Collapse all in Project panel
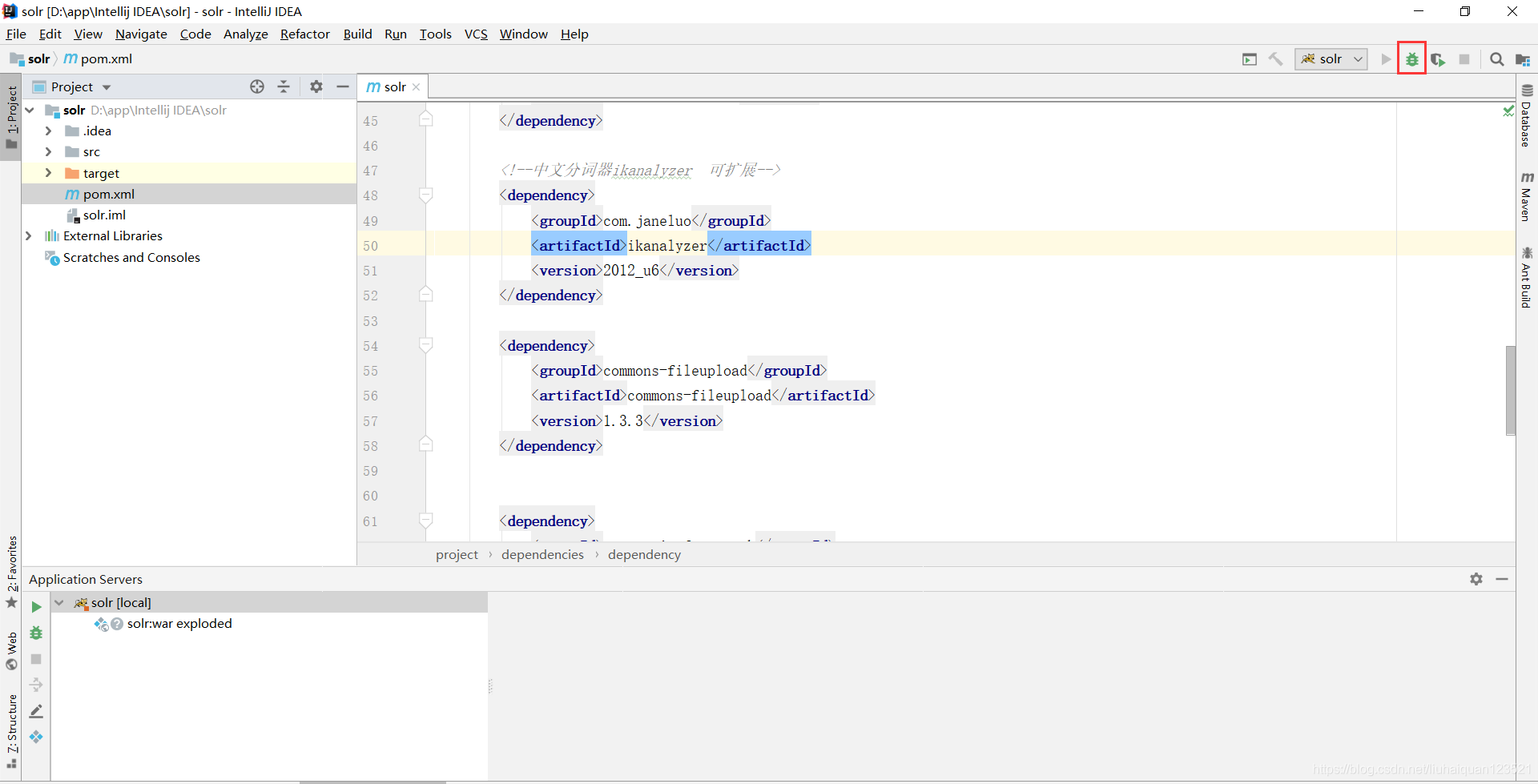Image resolution: width=1538 pixels, height=784 pixels. tap(284, 86)
